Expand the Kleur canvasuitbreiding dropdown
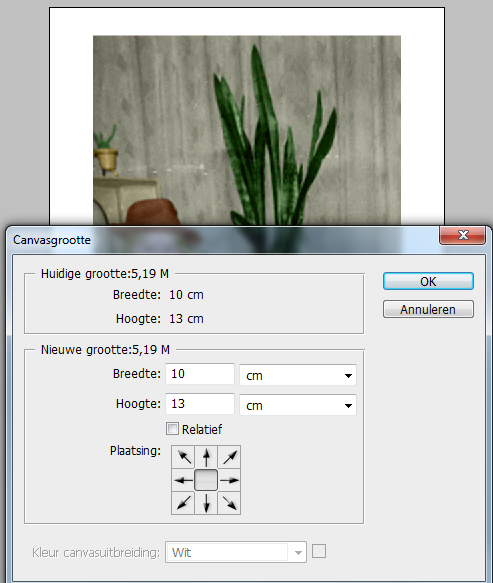 pos(236,552)
